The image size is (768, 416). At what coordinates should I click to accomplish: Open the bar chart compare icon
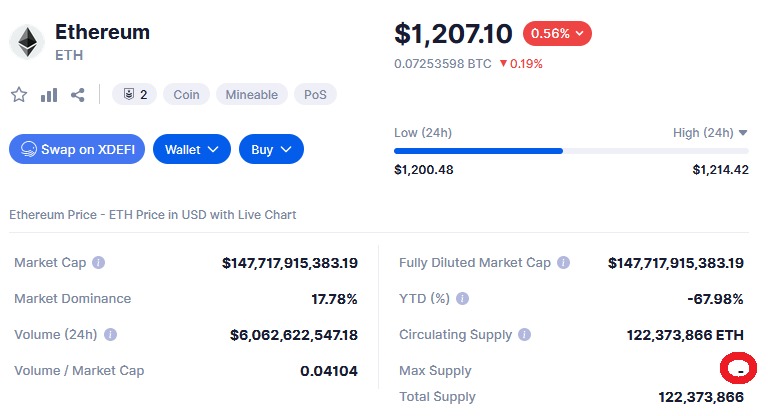point(49,95)
